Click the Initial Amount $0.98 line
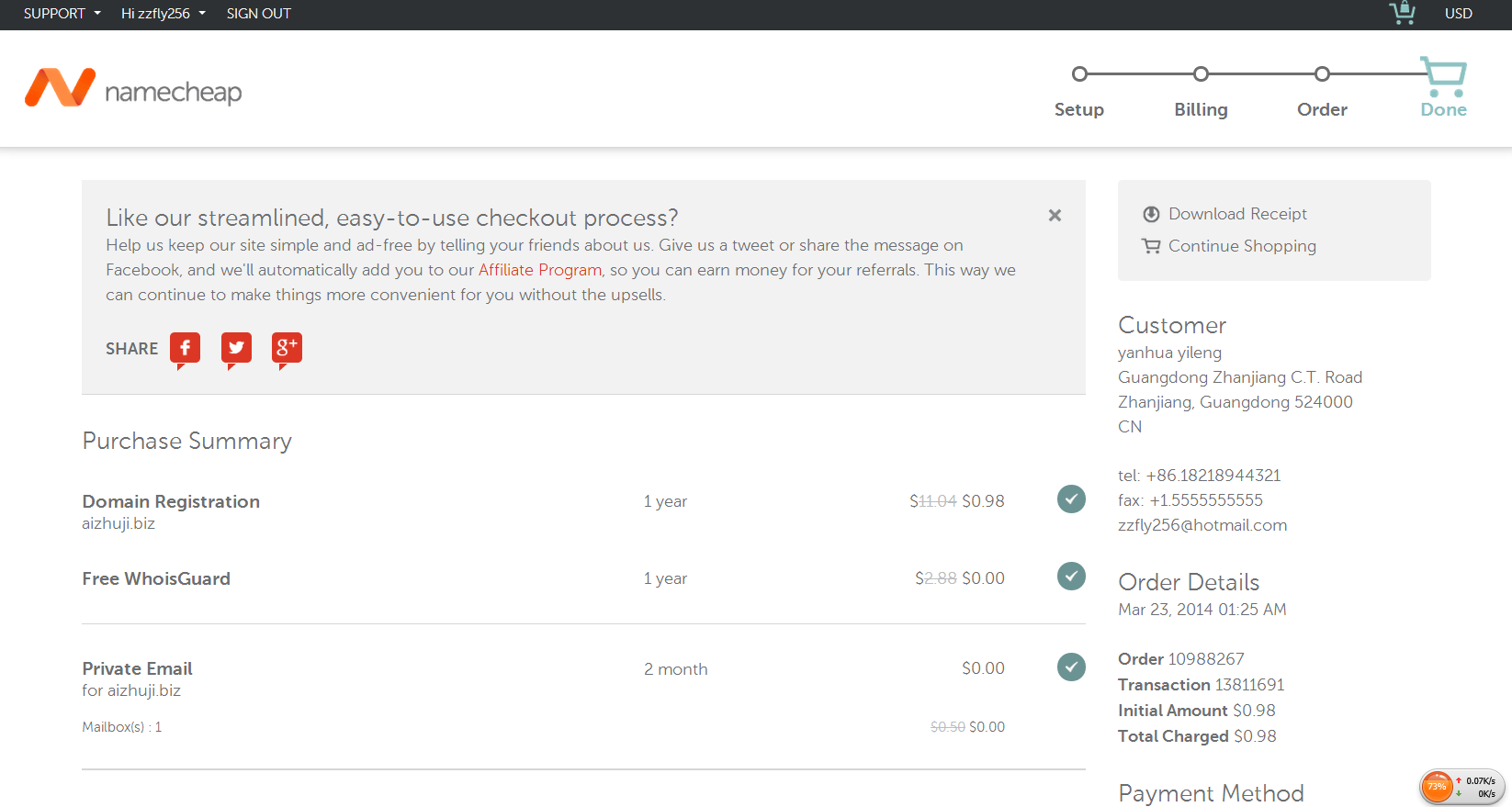Viewport: 1512px width, 807px height. click(1197, 711)
